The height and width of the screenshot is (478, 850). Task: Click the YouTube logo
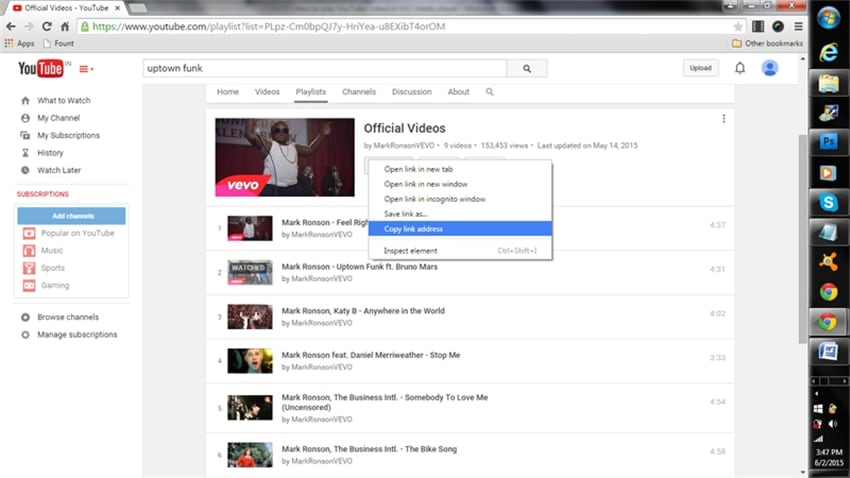[40, 68]
